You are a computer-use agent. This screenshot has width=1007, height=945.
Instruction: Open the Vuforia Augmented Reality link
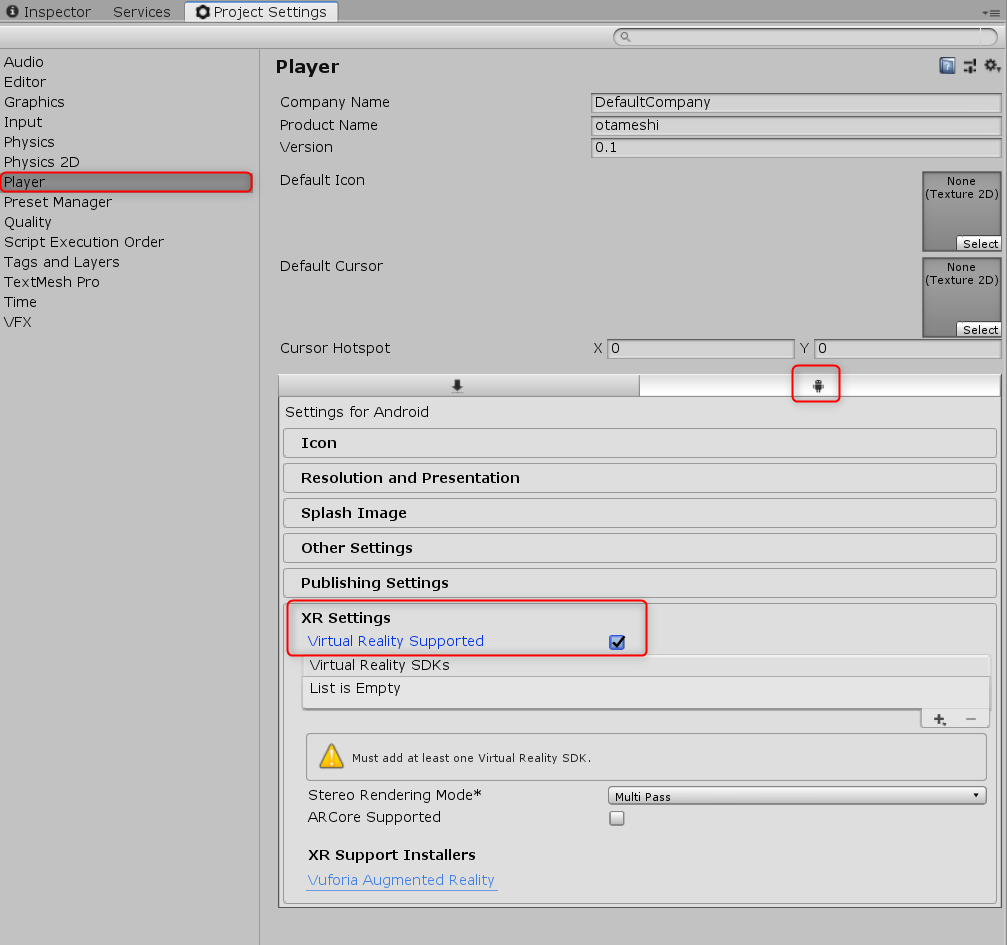pyautogui.click(x=401, y=880)
